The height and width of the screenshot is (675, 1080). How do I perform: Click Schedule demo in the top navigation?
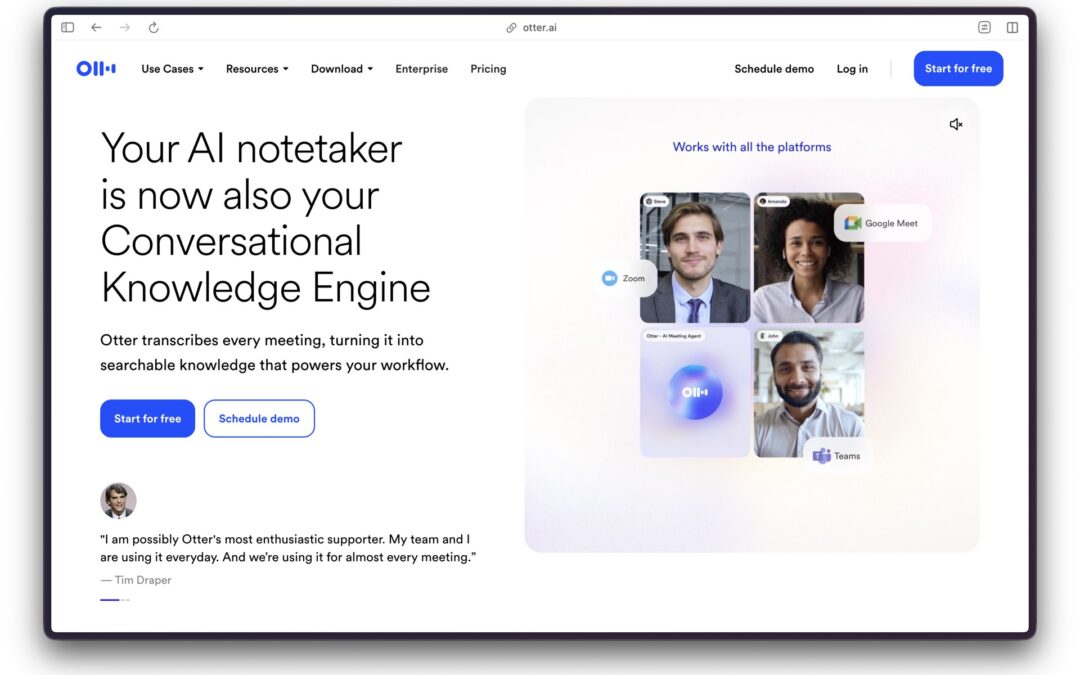coord(774,69)
